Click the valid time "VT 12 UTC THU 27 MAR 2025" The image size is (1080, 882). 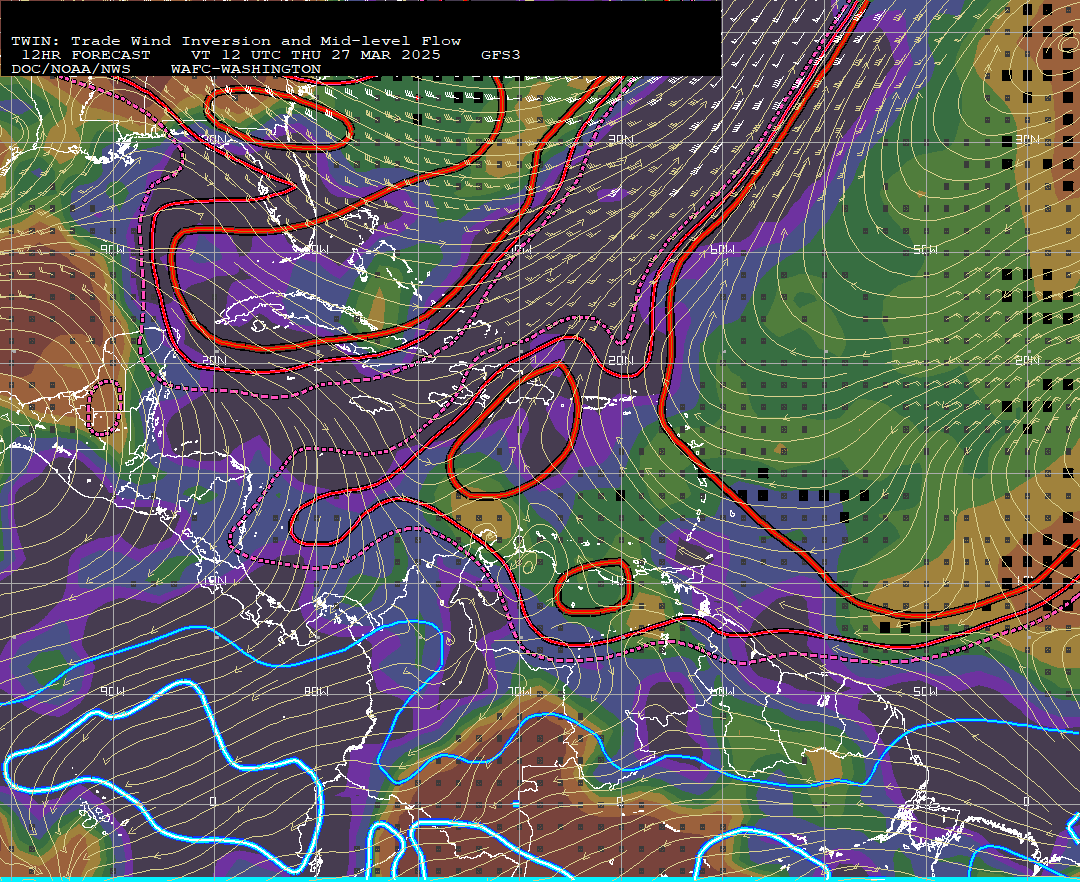[x=315, y=55]
